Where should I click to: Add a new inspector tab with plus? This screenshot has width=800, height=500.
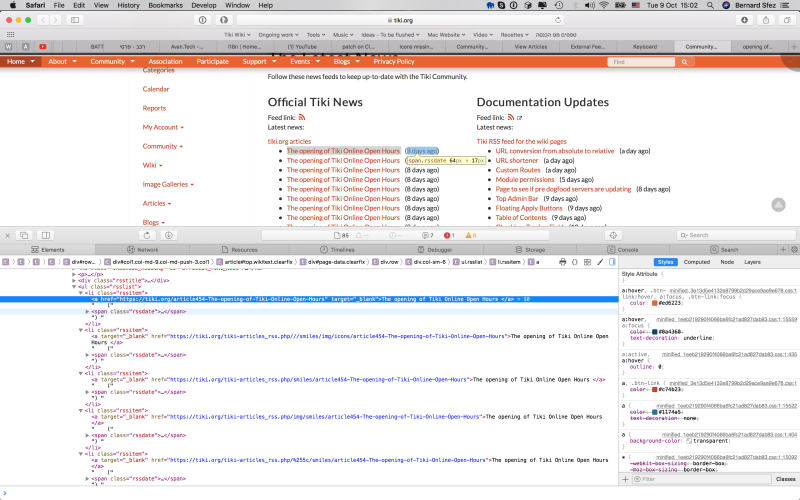point(783,249)
